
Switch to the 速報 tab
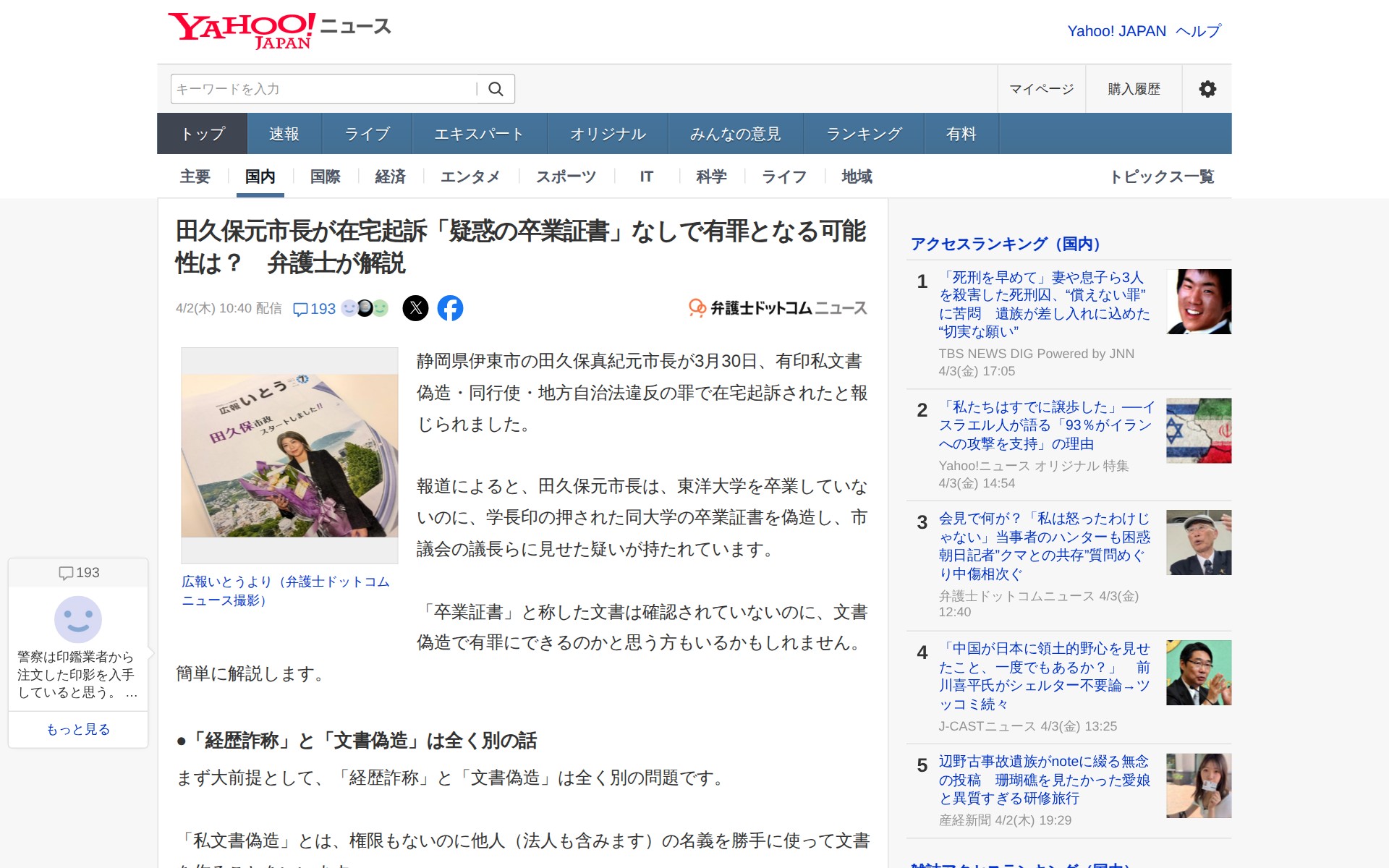click(284, 134)
